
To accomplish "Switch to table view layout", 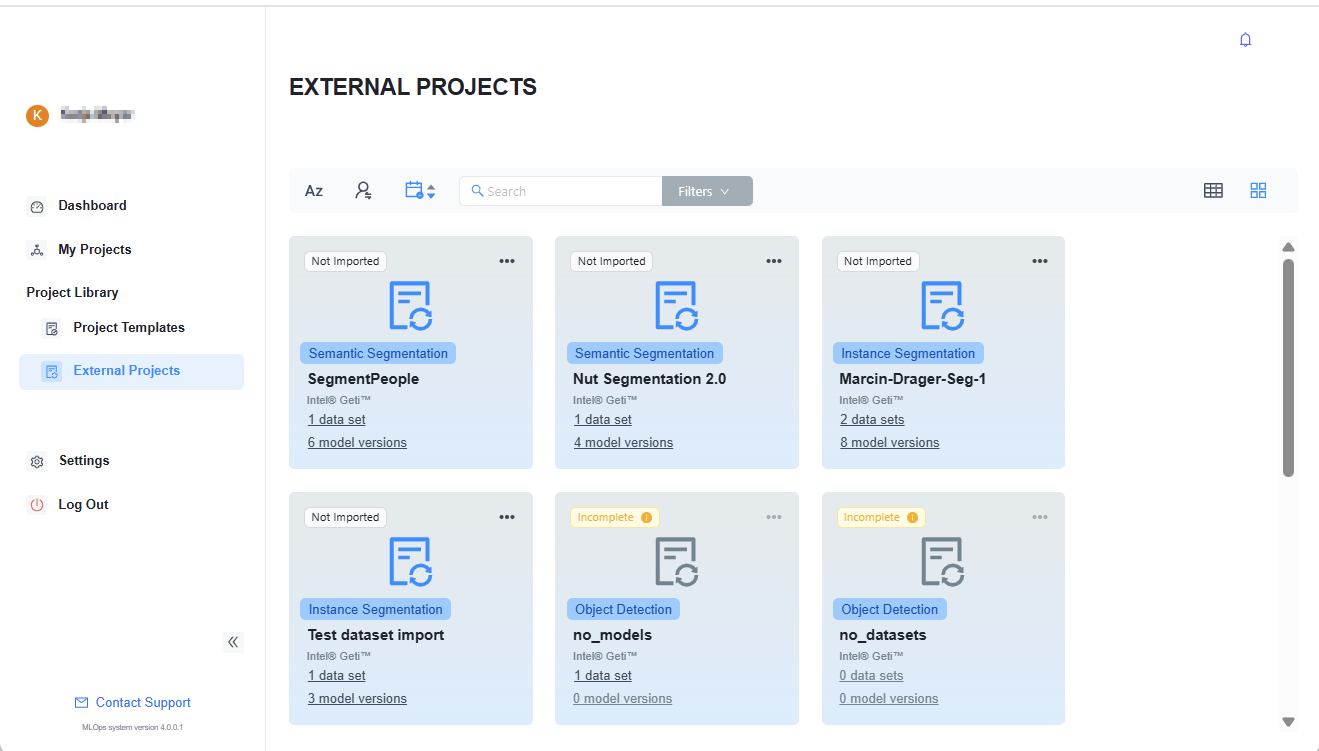I will (1213, 190).
